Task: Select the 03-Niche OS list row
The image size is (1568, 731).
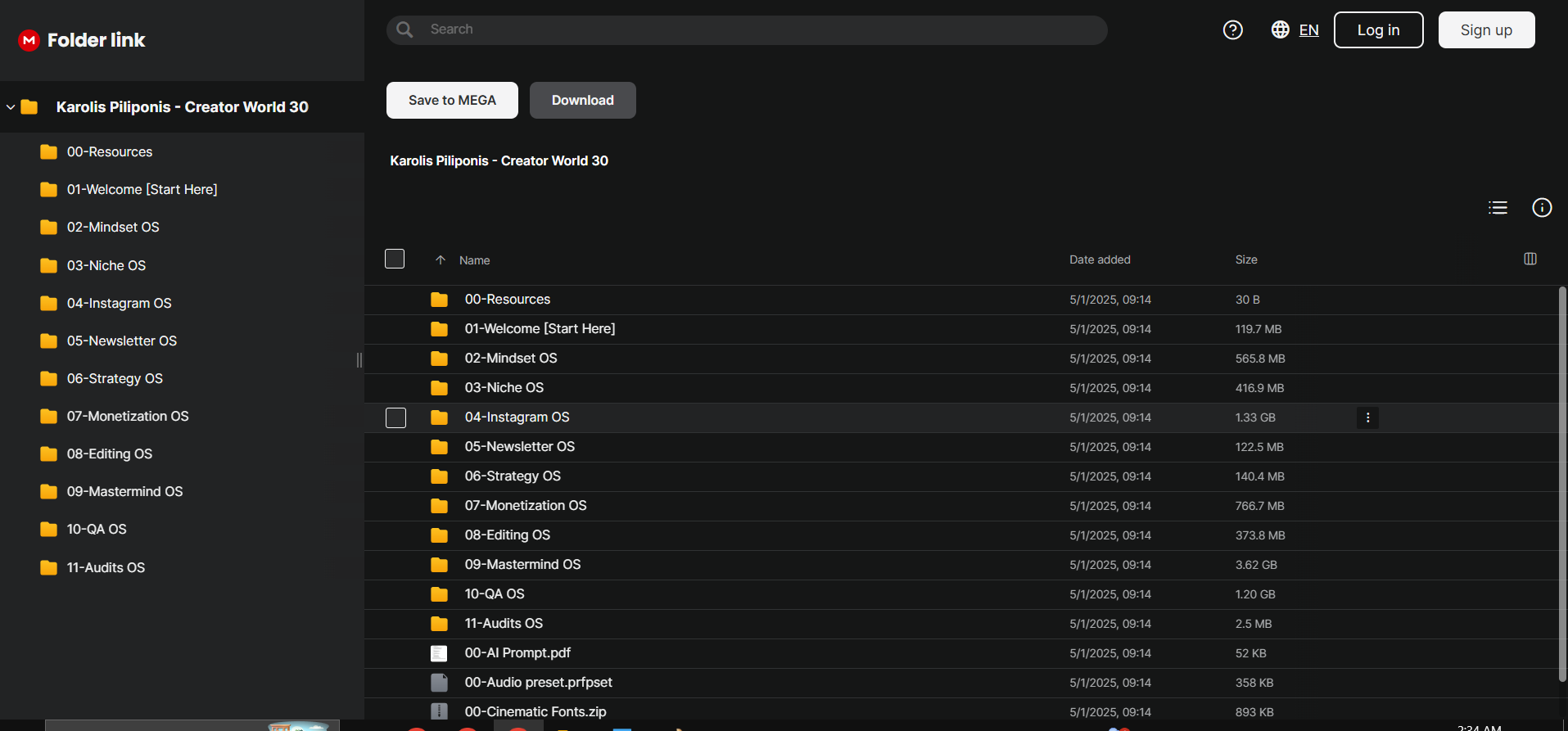Action: [960, 388]
